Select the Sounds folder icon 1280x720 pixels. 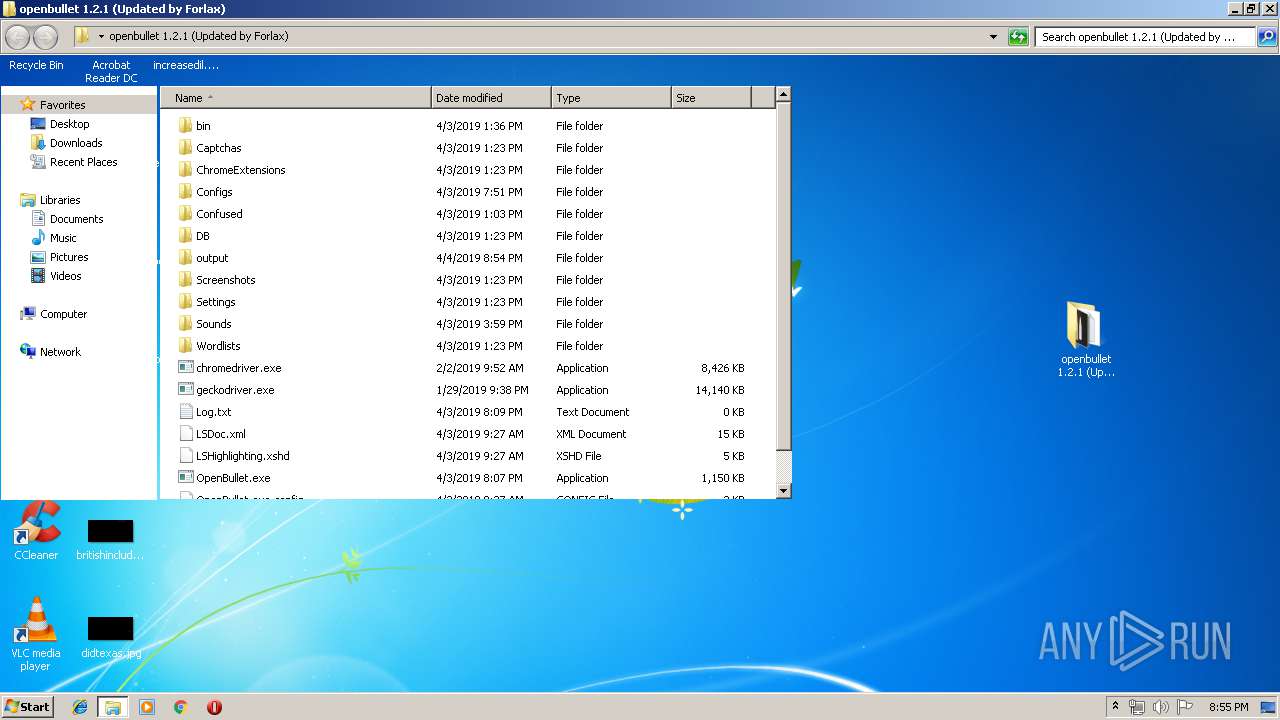pyautogui.click(x=185, y=324)
